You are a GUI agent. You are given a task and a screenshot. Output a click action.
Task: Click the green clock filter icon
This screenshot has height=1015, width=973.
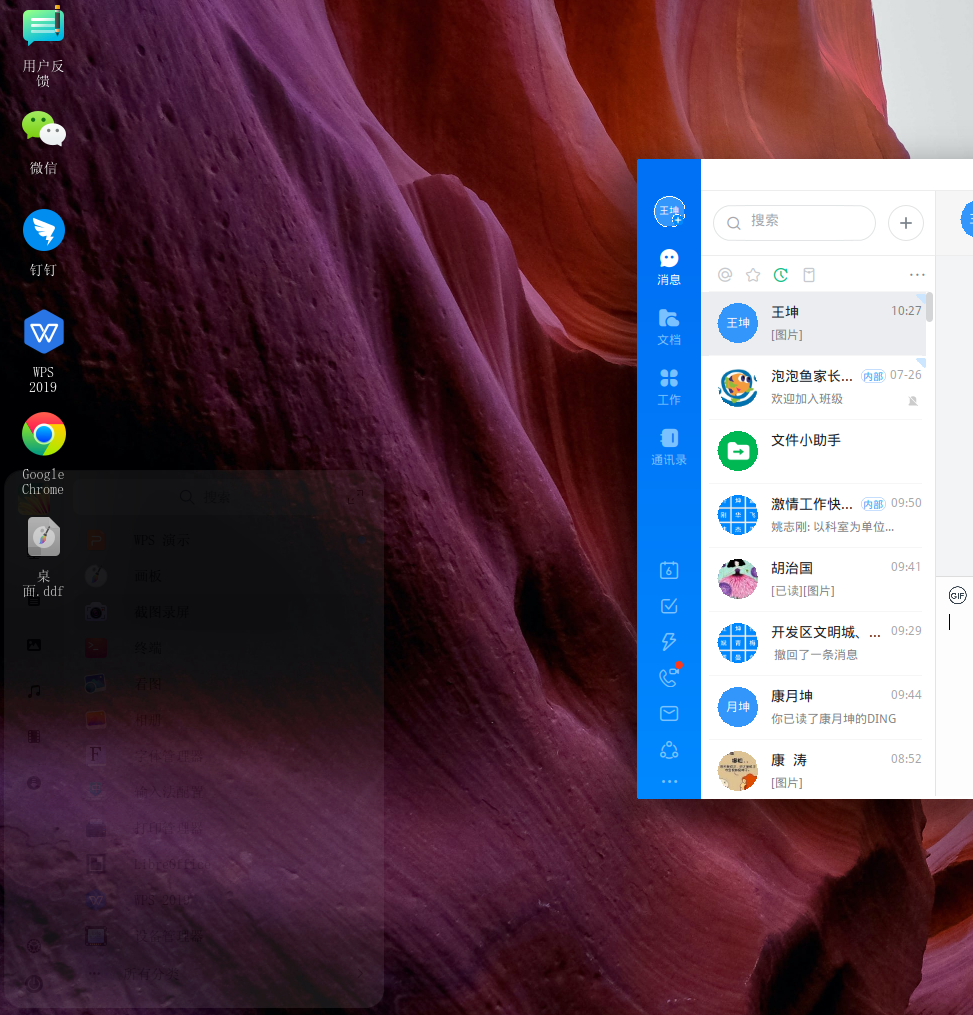click(781, 275)
